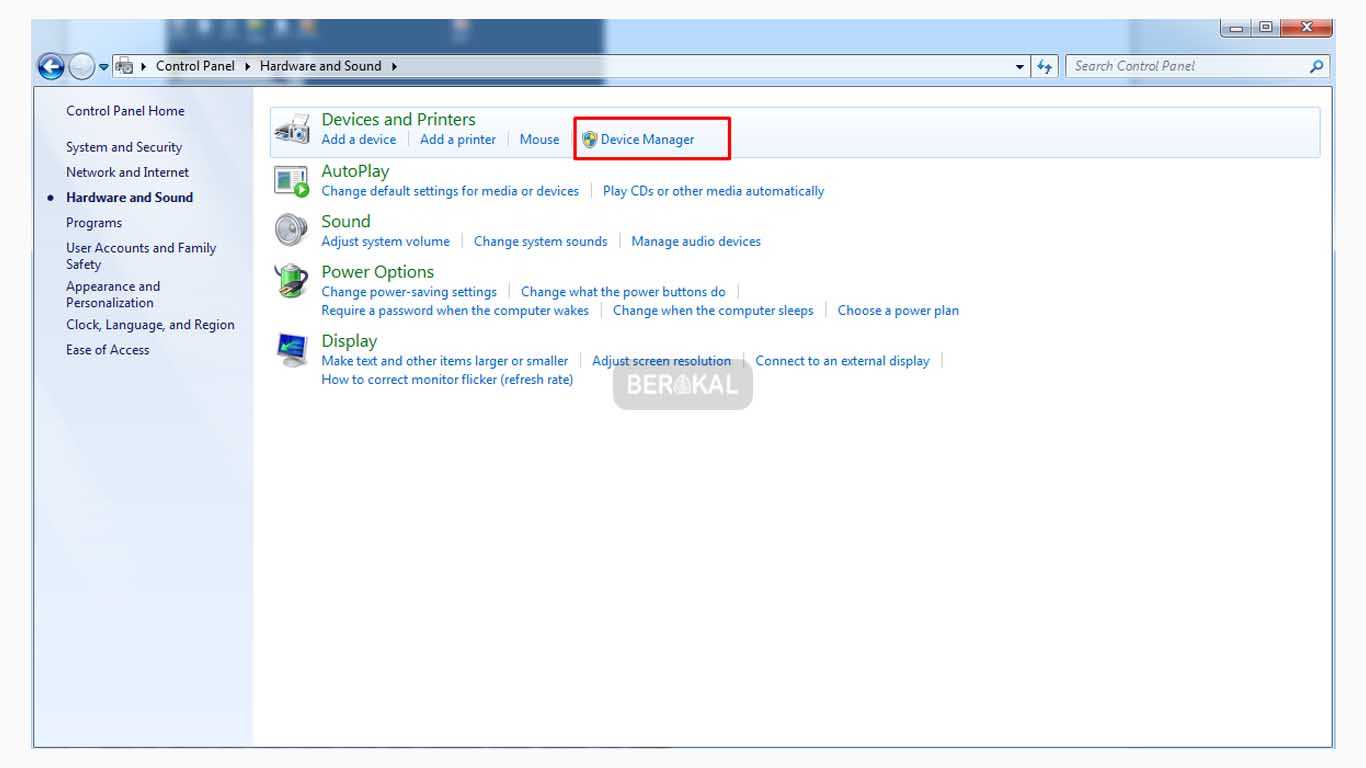Viewport: 1366px width, 768px height.
Task: Open Network and Internet category
Action: (x=127, y=172)
